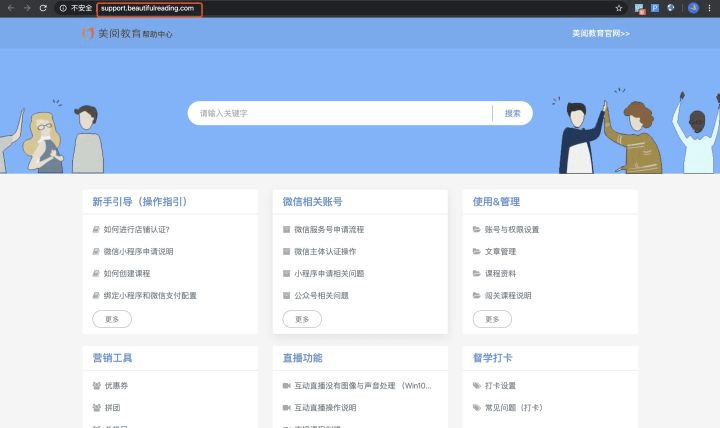Screen dimensions: 720x428
Task: Open the 美阅教育官网>> link
Action: (601, 34)
